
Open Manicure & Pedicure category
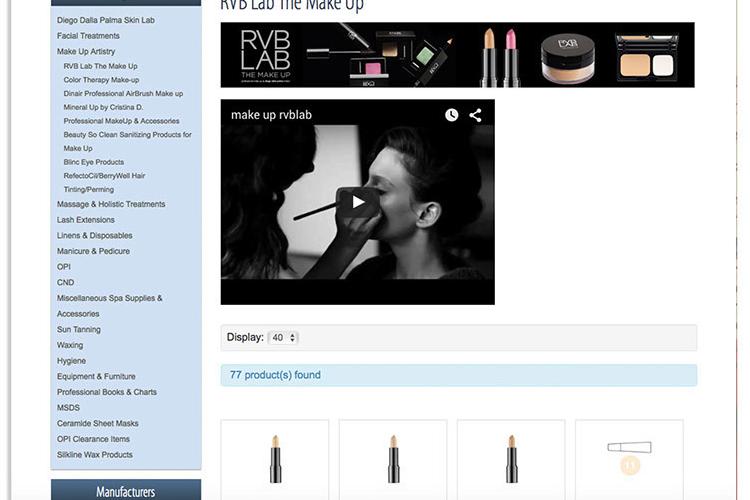click(93, 251)
